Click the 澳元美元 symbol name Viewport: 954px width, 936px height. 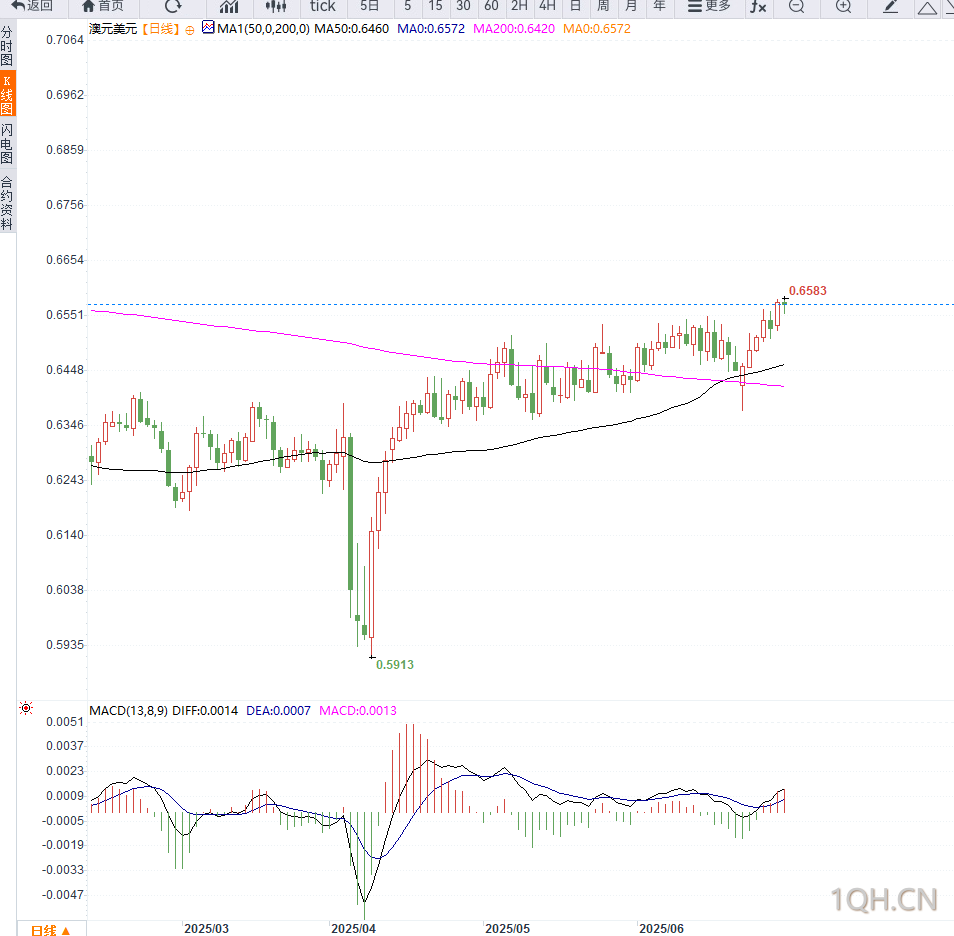click(x=113, y=29)
